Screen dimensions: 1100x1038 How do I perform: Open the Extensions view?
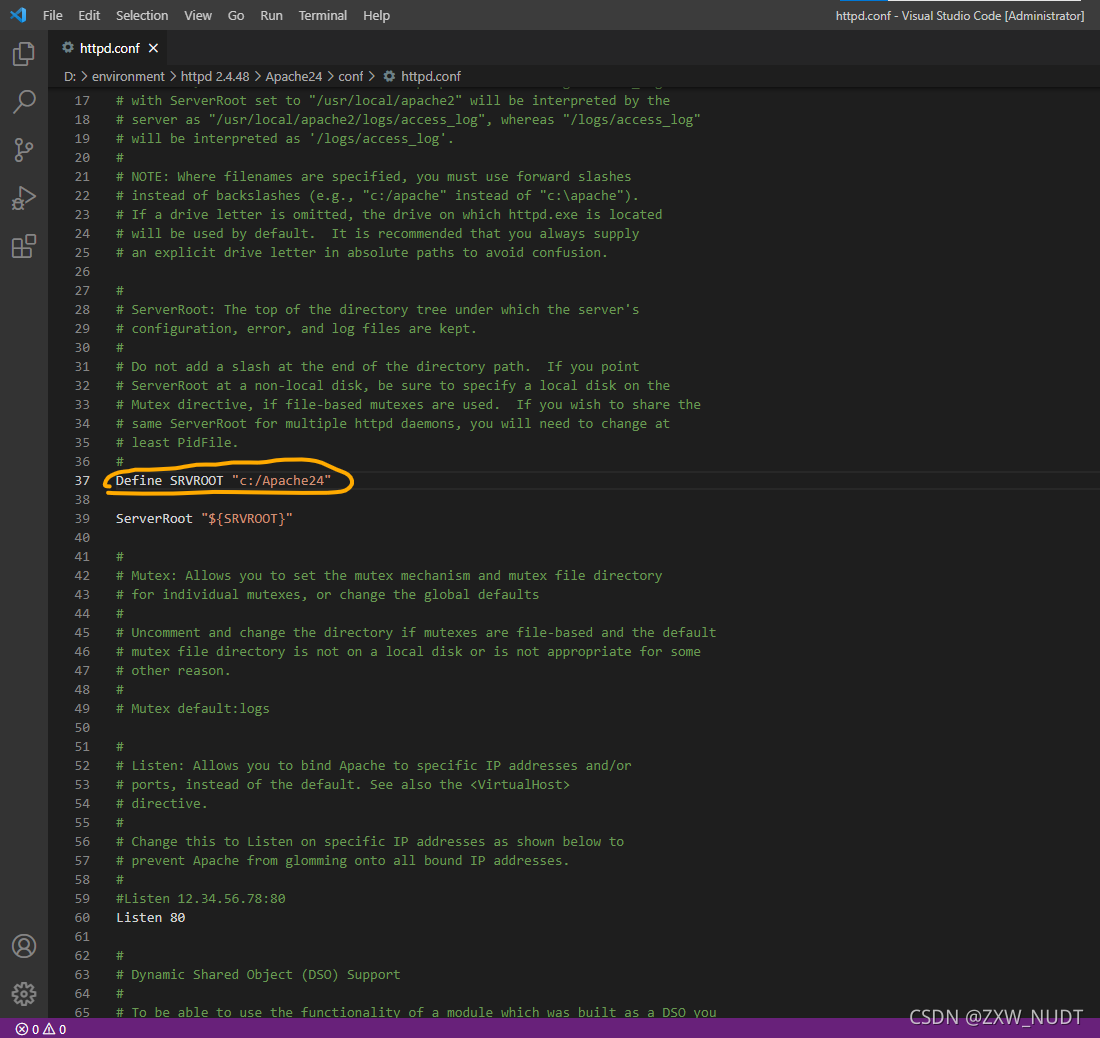(x=24, y=246)
